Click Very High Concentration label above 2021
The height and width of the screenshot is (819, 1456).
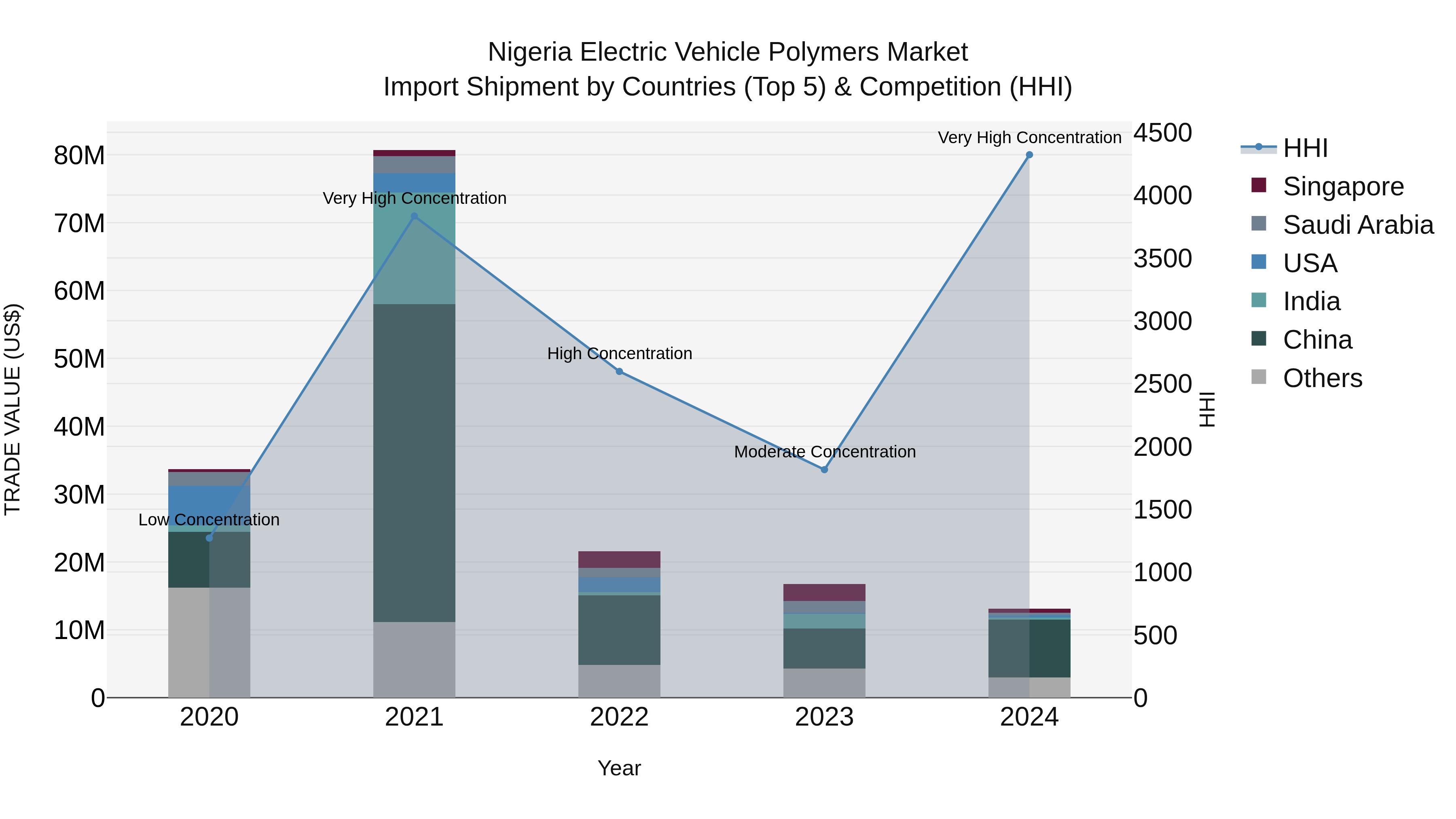tap(414, 199)
